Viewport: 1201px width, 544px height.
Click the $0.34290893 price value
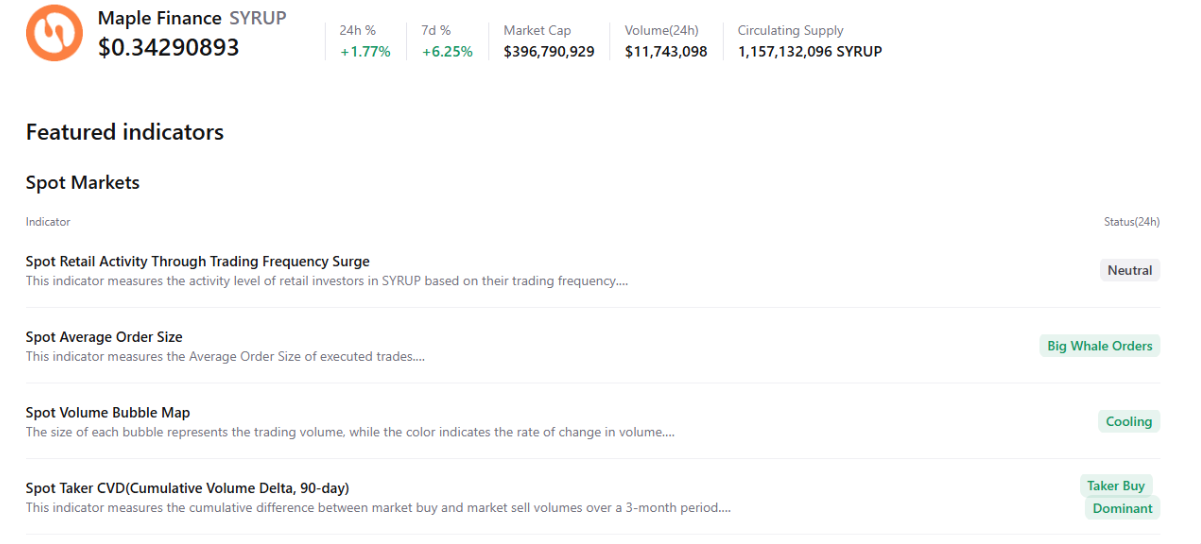(x=168, y=47)
